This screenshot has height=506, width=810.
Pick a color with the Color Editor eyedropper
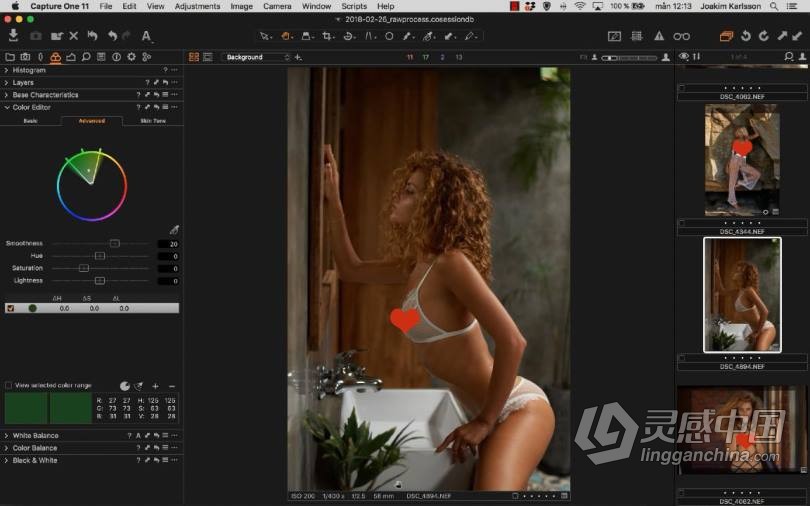pos(174,230)
